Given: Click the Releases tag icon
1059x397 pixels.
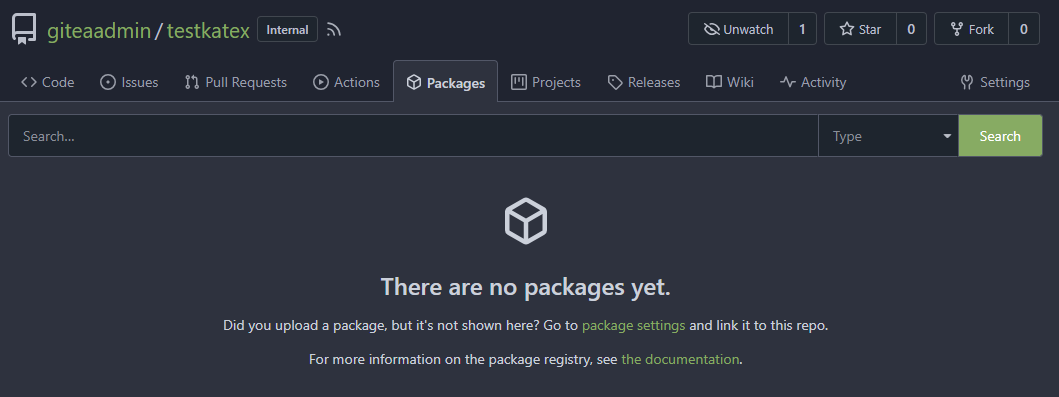Looking at the screenshot, I should pyautogui.click(x=615, y=82).
